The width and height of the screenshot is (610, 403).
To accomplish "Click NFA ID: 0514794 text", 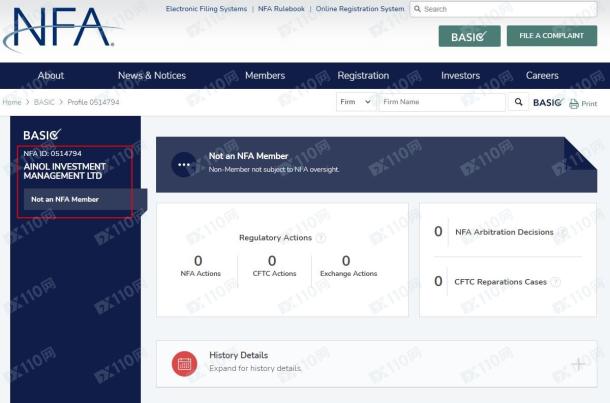I will (x=53, y=154).
